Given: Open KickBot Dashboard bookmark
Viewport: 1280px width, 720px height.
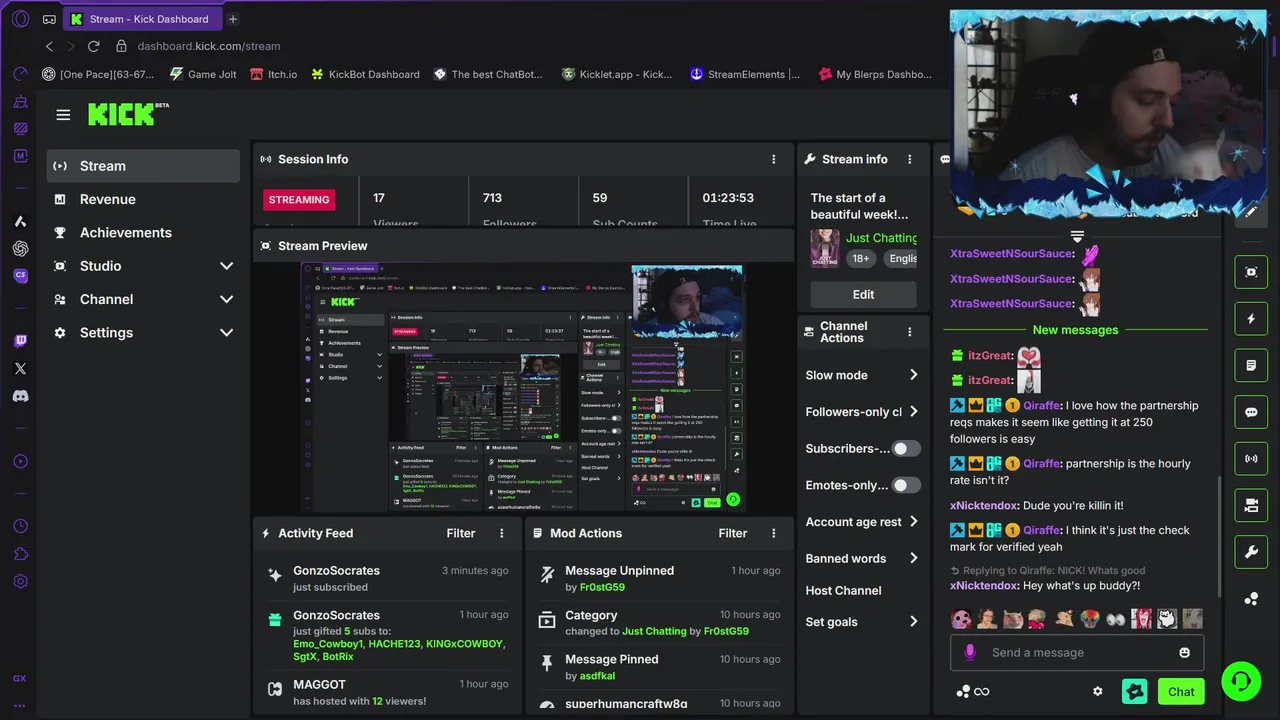Looking at the screenshot, I should 365,74.
